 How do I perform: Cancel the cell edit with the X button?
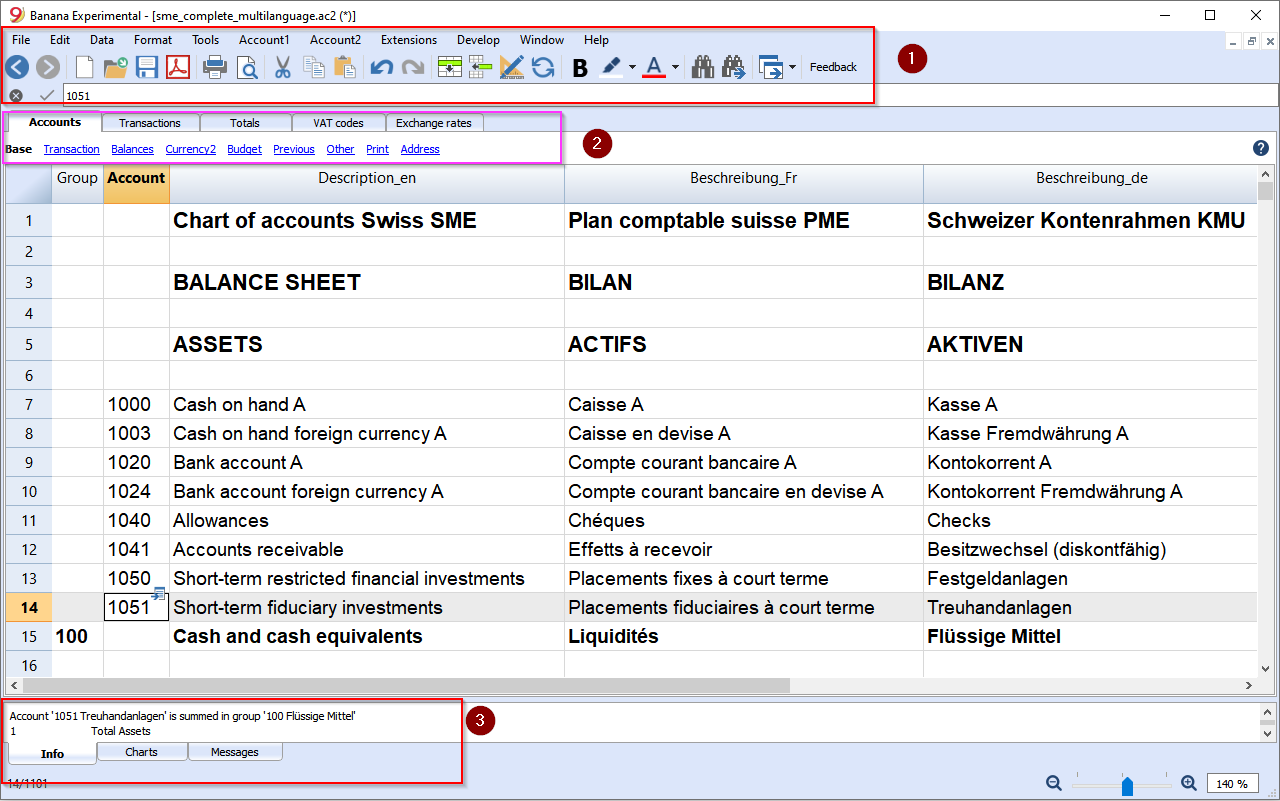[x=16, y=95]
